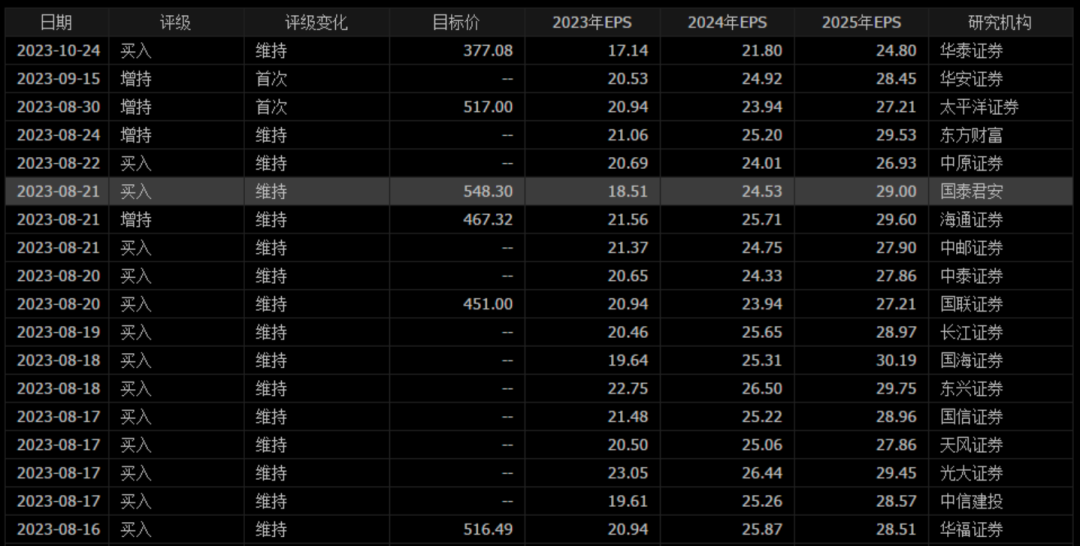Click 19.61 EPS value in 中信建投 row

click(627, 502)
